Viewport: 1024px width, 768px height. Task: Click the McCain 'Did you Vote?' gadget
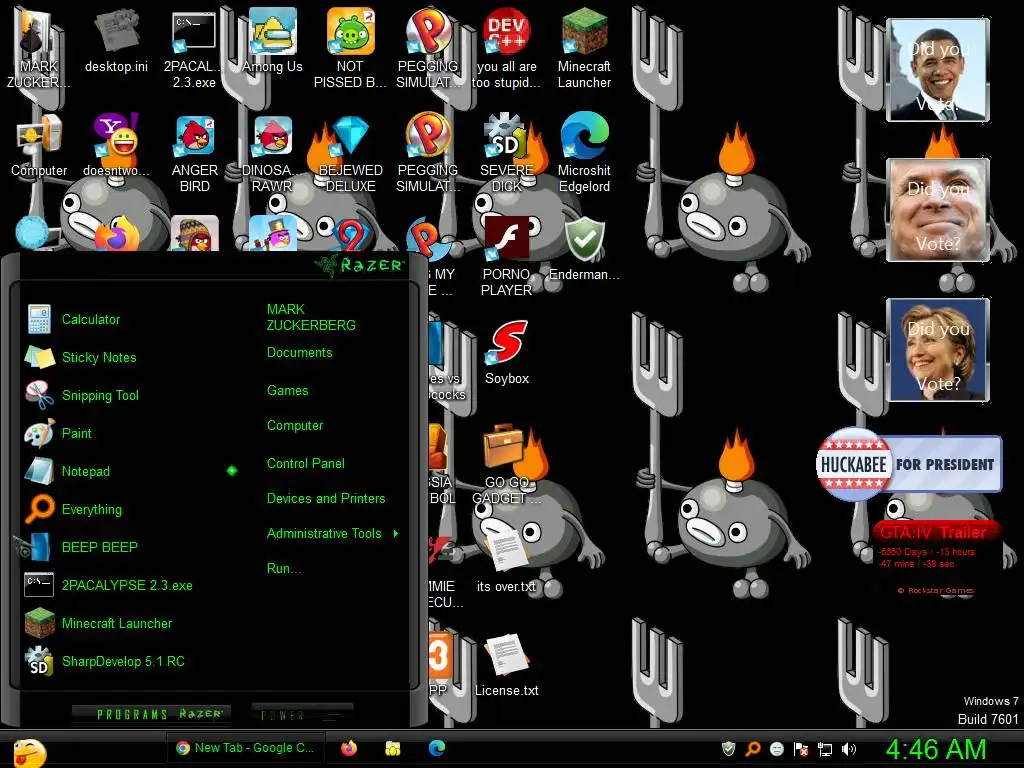point(938,210)
